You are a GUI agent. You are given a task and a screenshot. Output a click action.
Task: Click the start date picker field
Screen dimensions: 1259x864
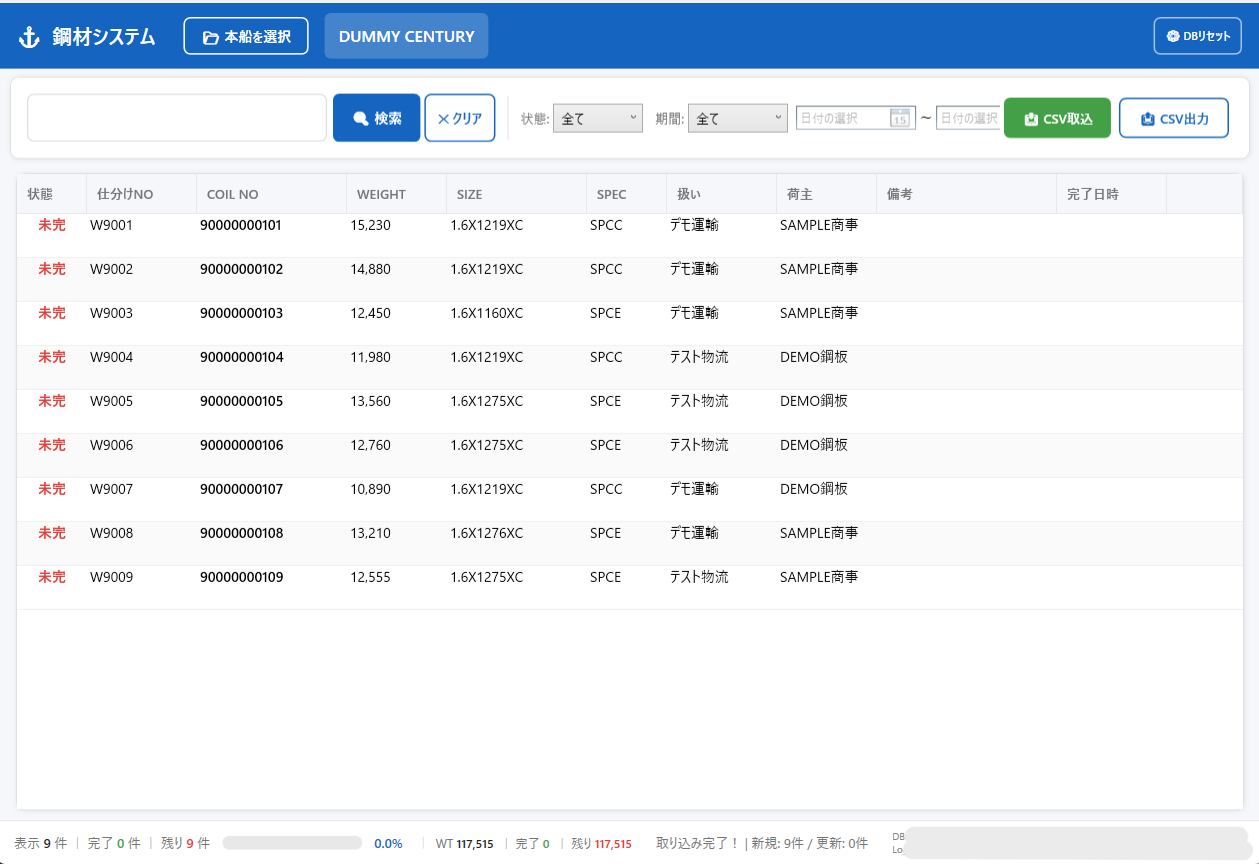point(855,118)
